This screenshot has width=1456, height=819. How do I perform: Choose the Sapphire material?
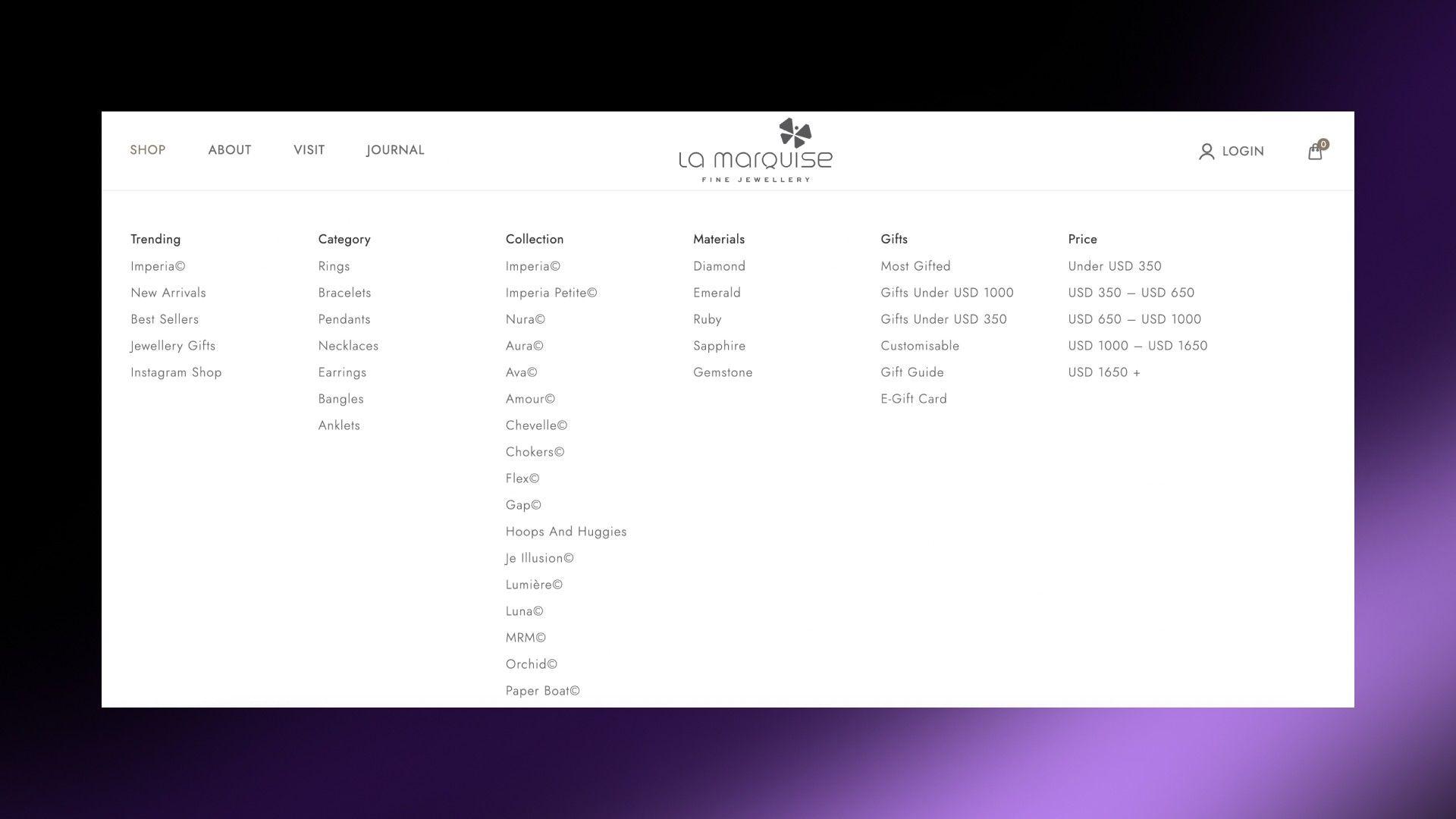coord(719,346)
